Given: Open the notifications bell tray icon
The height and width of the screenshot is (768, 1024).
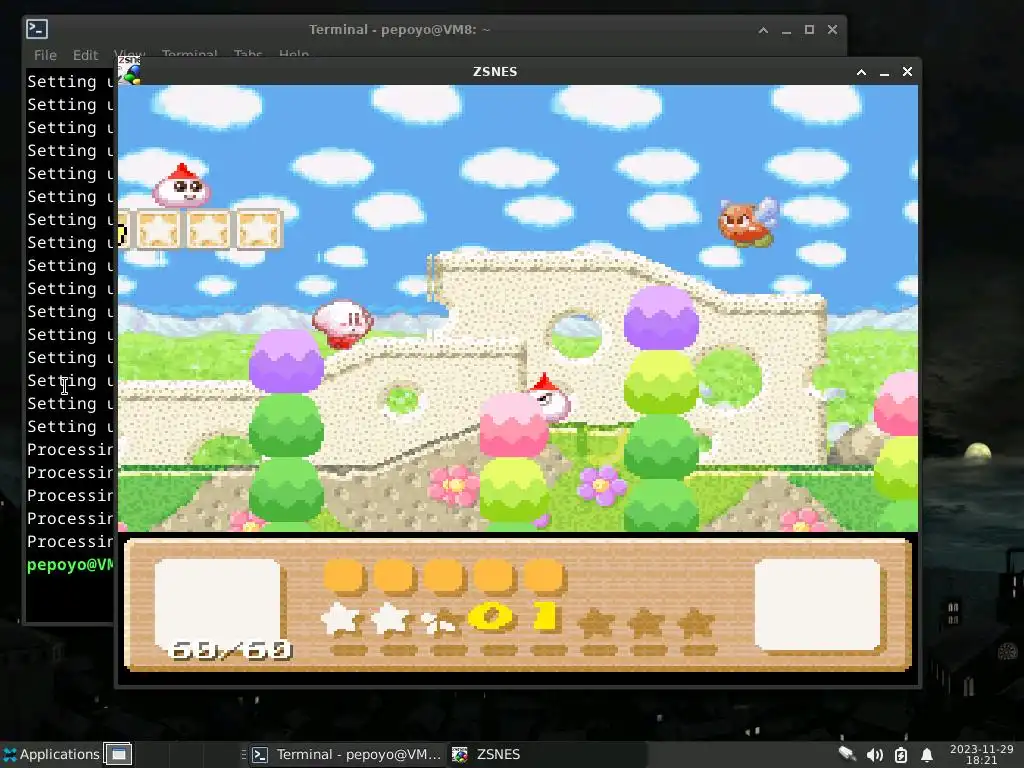Looking at the screenshot, I should (927, 755).
